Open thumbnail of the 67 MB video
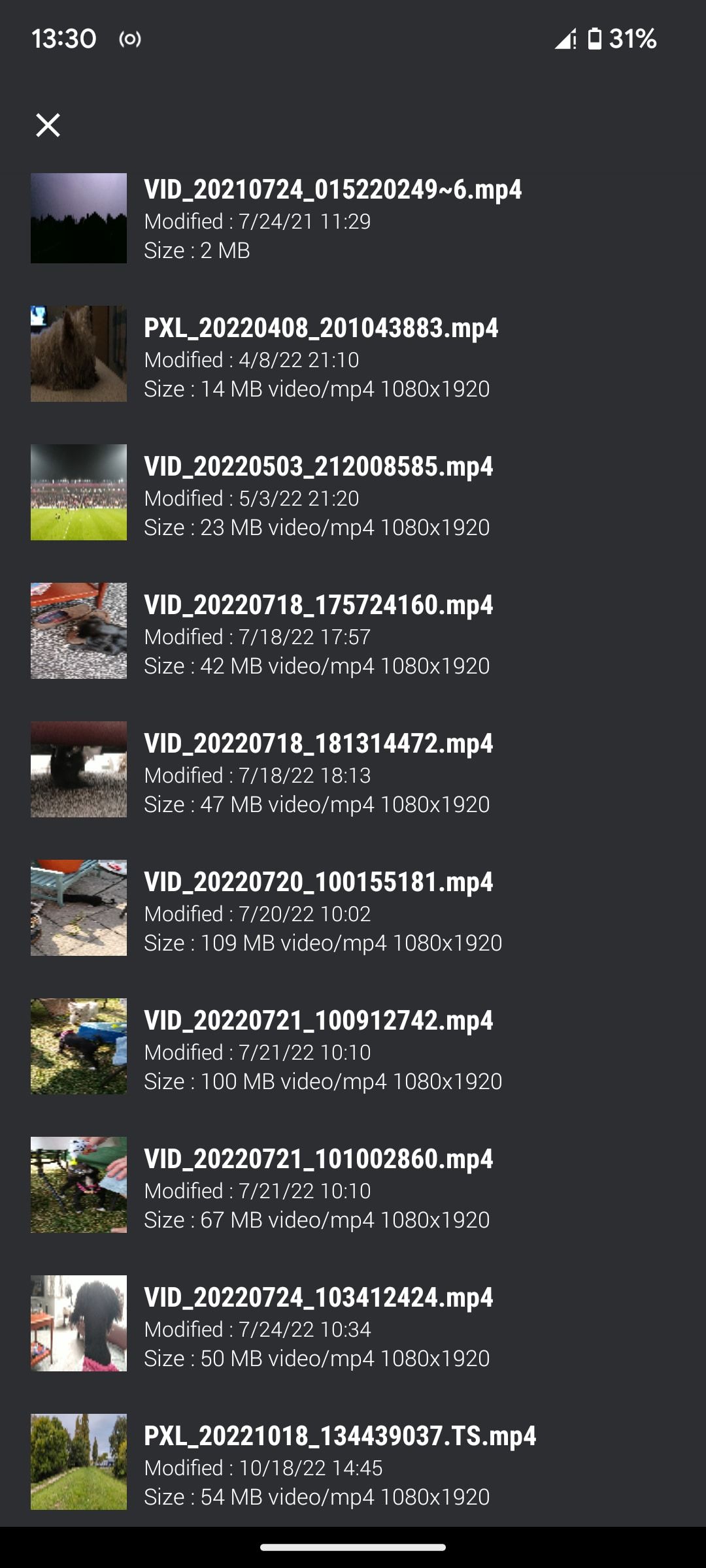This screenshot has height=1568, width=706. pos(78,1184)
